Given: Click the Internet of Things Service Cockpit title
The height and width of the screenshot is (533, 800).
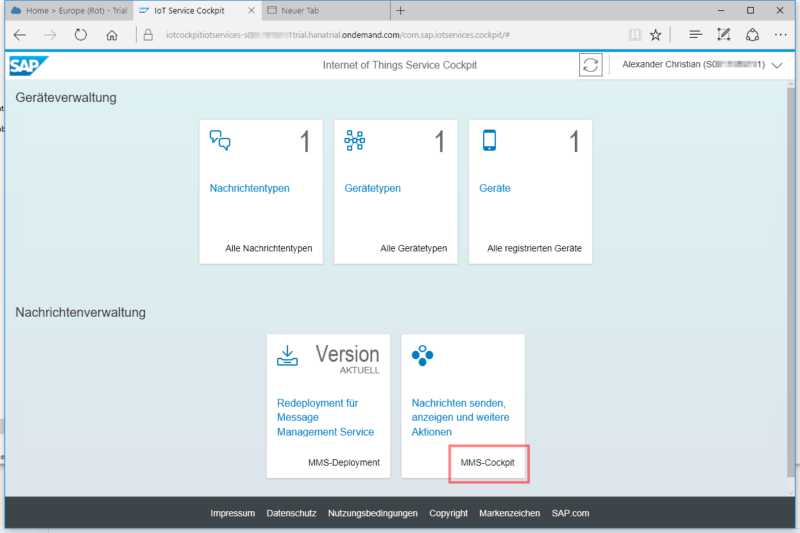Looking at the screenshot, I should tap(400, 65).
